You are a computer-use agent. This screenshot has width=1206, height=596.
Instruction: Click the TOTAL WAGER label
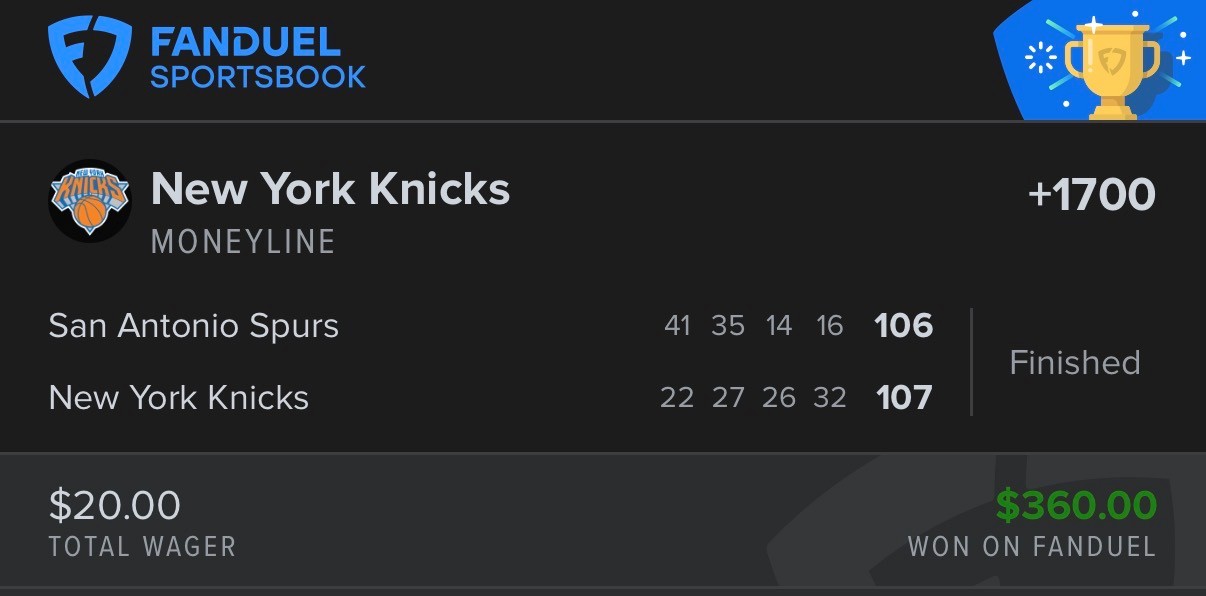[143, 547]
